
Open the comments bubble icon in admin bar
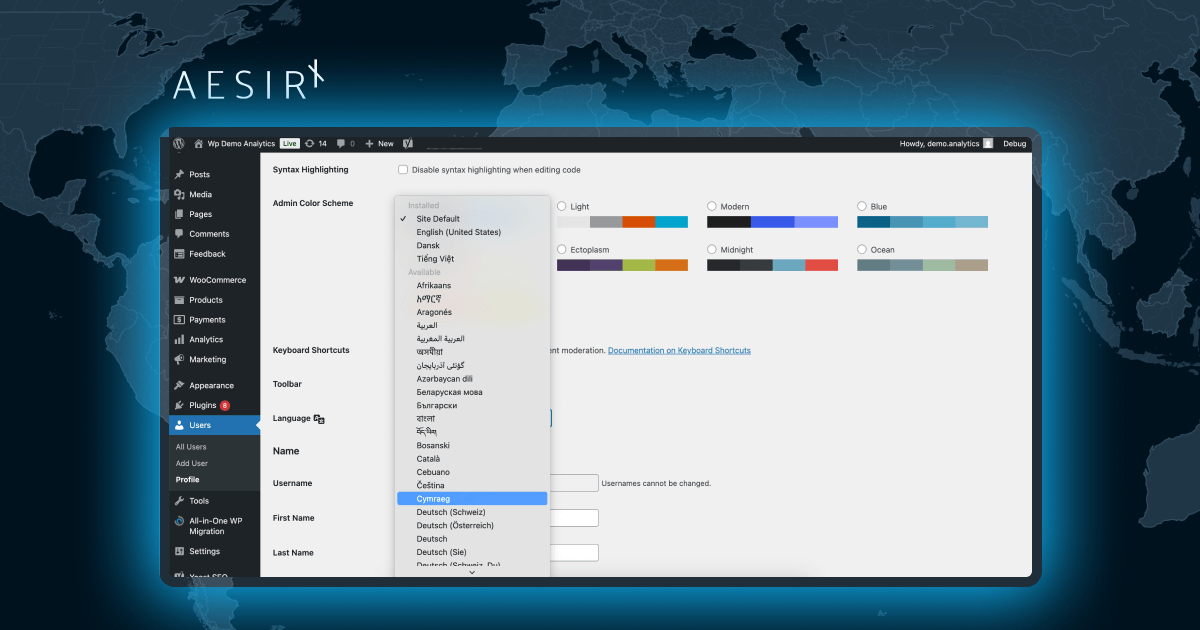click(342, 144)
